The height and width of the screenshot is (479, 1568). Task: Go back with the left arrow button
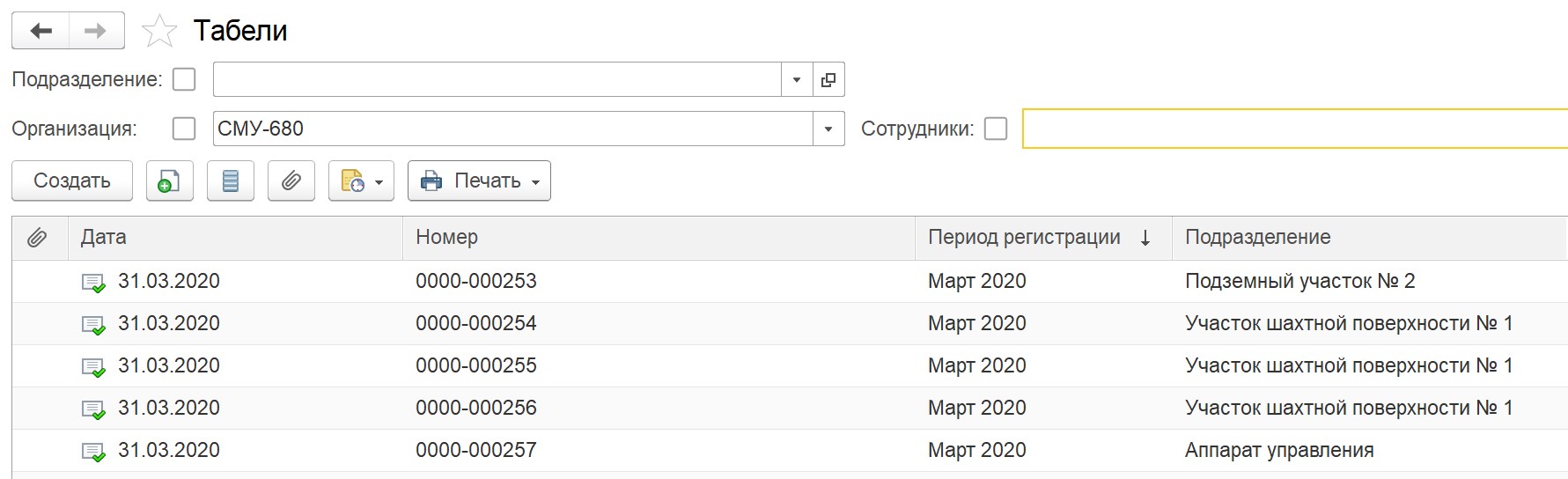click(x=40, y=31)
